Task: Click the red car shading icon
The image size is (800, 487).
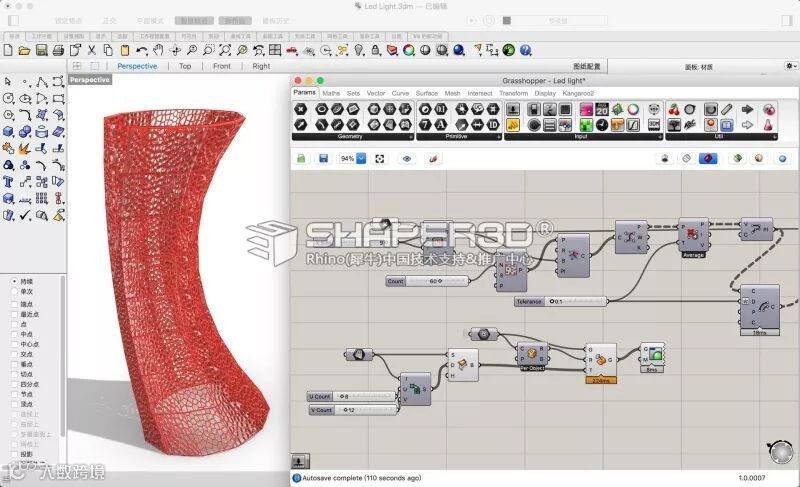Action: (x=292, y=50)
